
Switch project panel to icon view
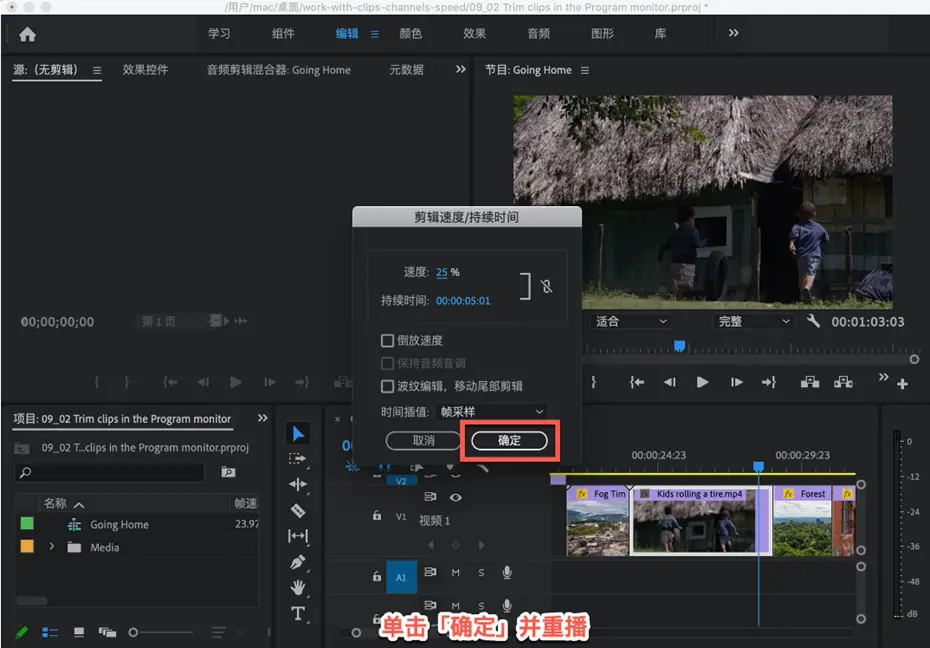point(78,633)
